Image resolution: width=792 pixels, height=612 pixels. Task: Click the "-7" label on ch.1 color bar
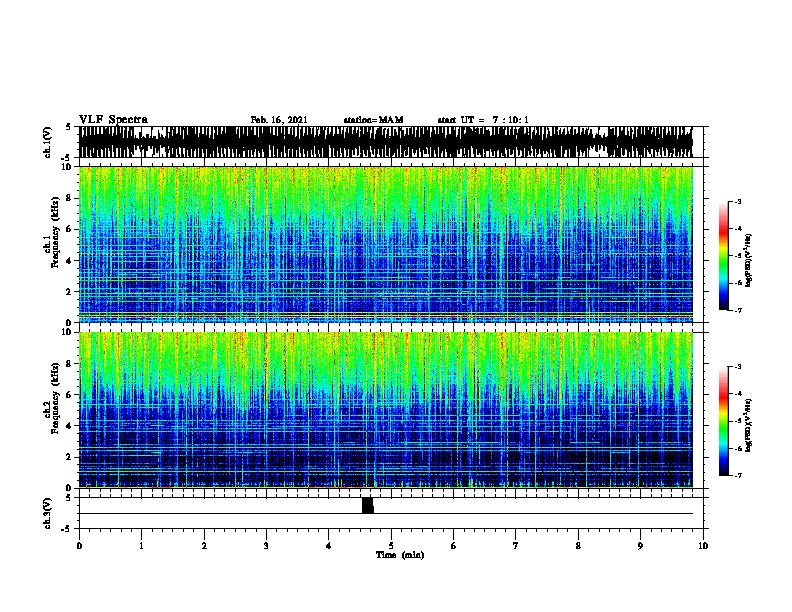coord(737,310)
